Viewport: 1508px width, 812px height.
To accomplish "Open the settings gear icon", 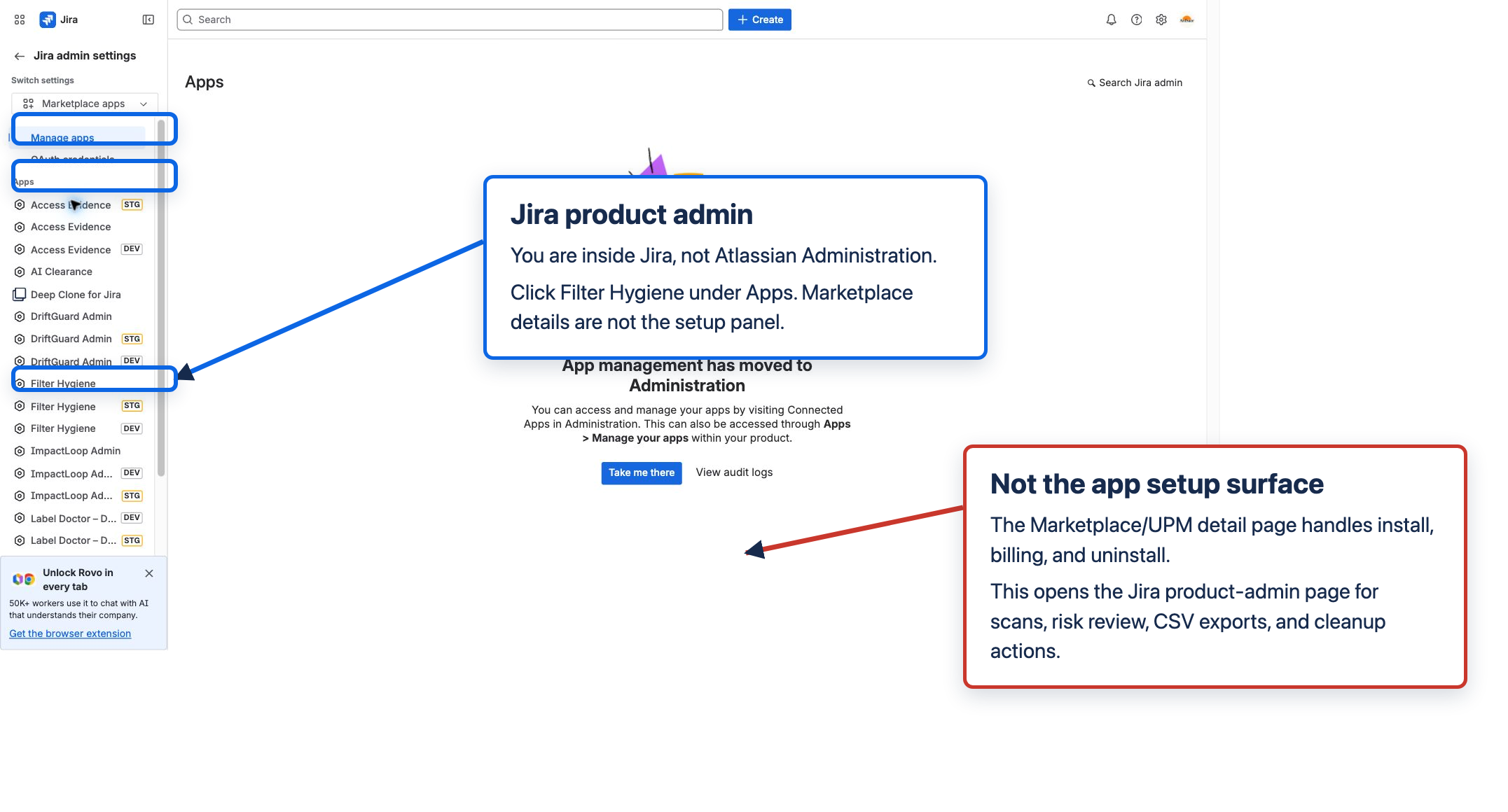I will point(1161,20).
